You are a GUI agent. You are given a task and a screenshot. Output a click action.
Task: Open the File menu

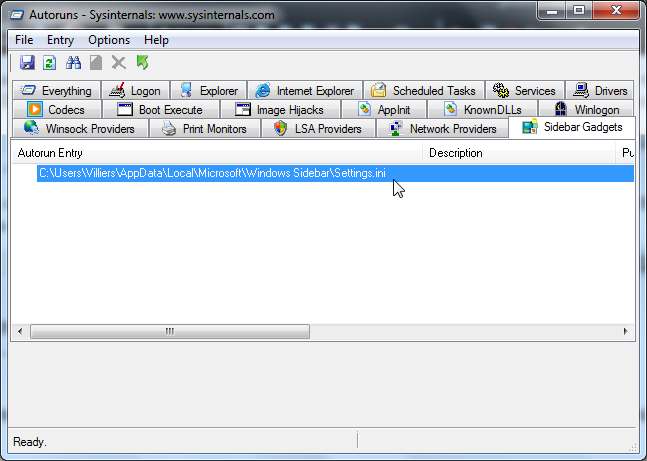24,40
